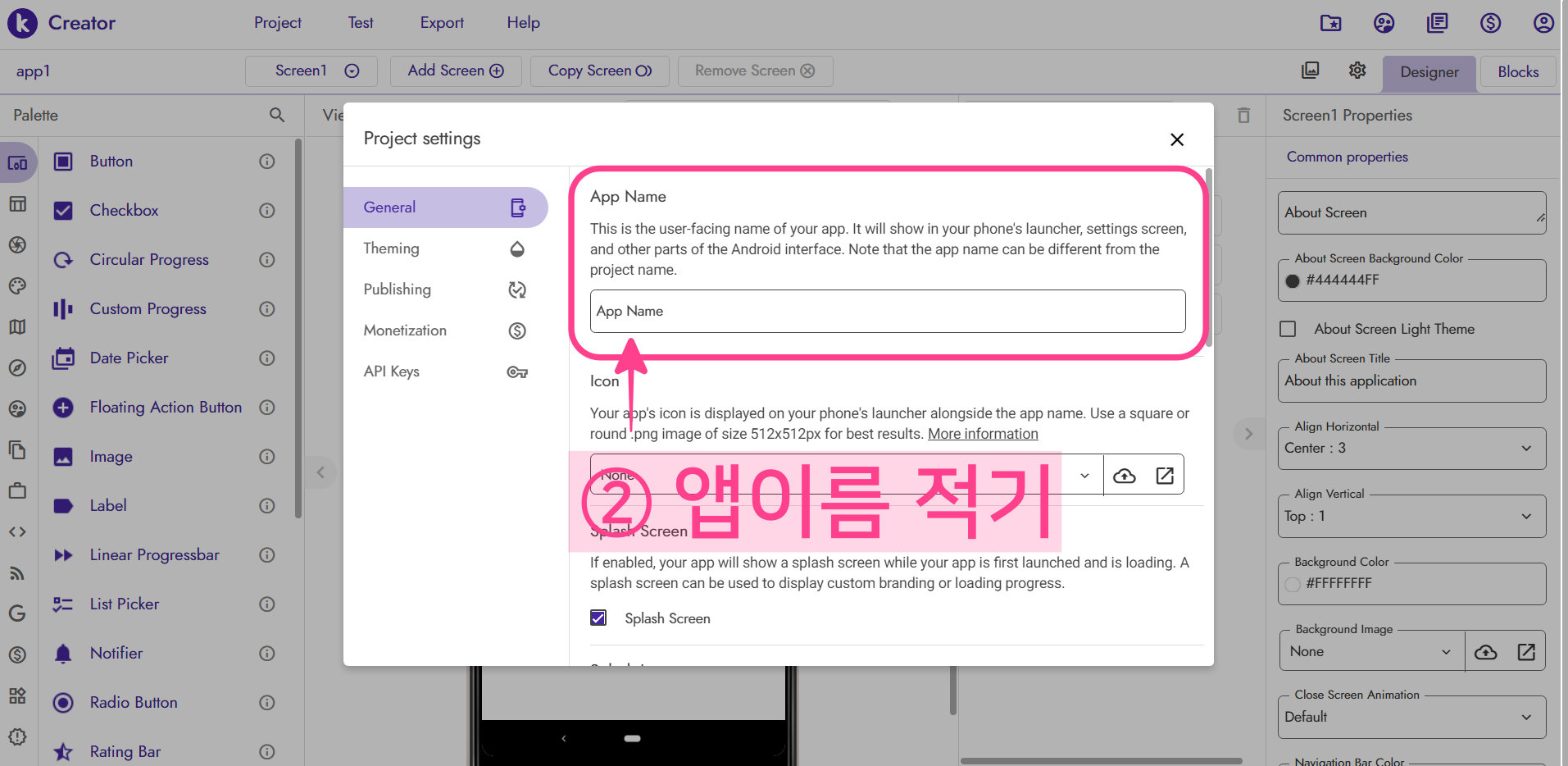Click the Copy Screen button
The height and width of the screenshot is (766, 1568).
[600, 71]
